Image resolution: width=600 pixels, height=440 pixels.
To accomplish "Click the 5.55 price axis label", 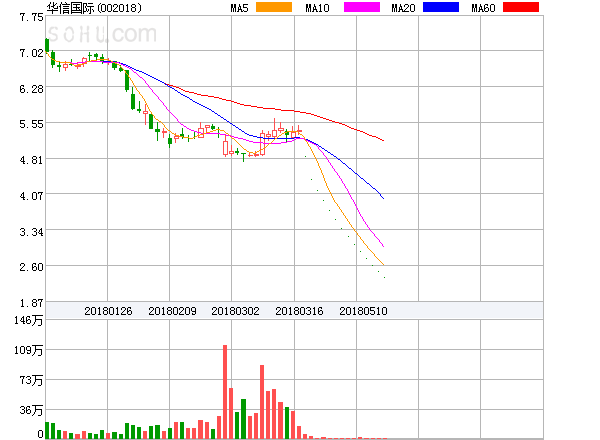I will click(x=31, y=124).
